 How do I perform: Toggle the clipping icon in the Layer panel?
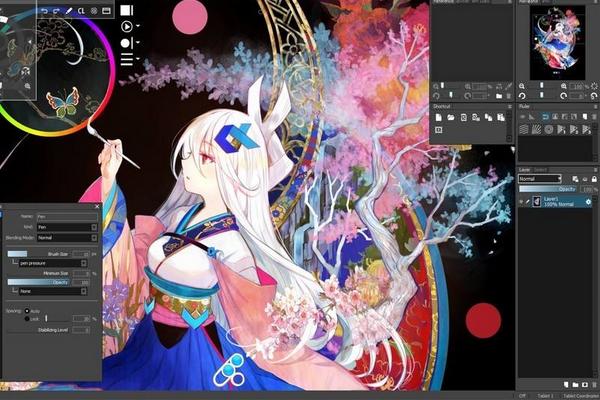(x=575, y=179)
